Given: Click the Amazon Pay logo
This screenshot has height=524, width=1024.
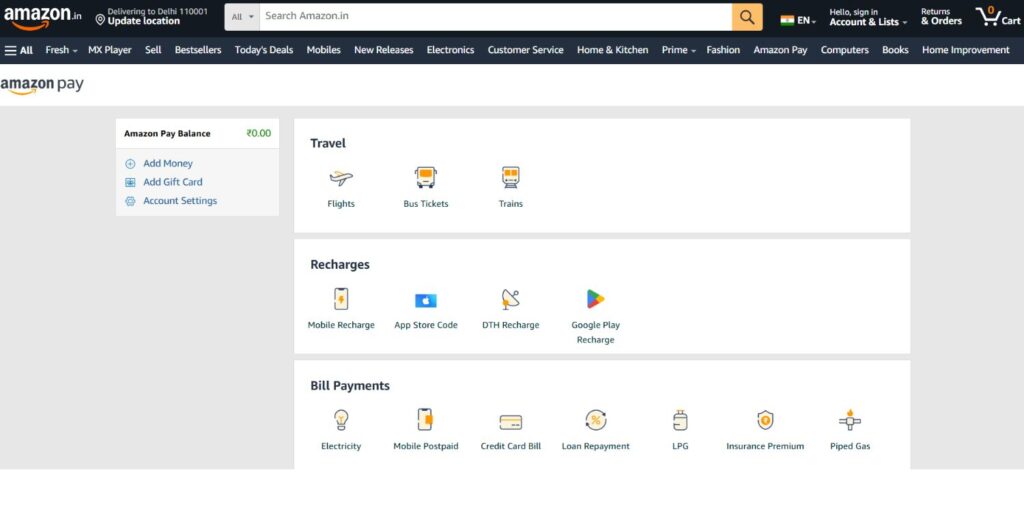Looking at the screenshot, I should 42,85.
